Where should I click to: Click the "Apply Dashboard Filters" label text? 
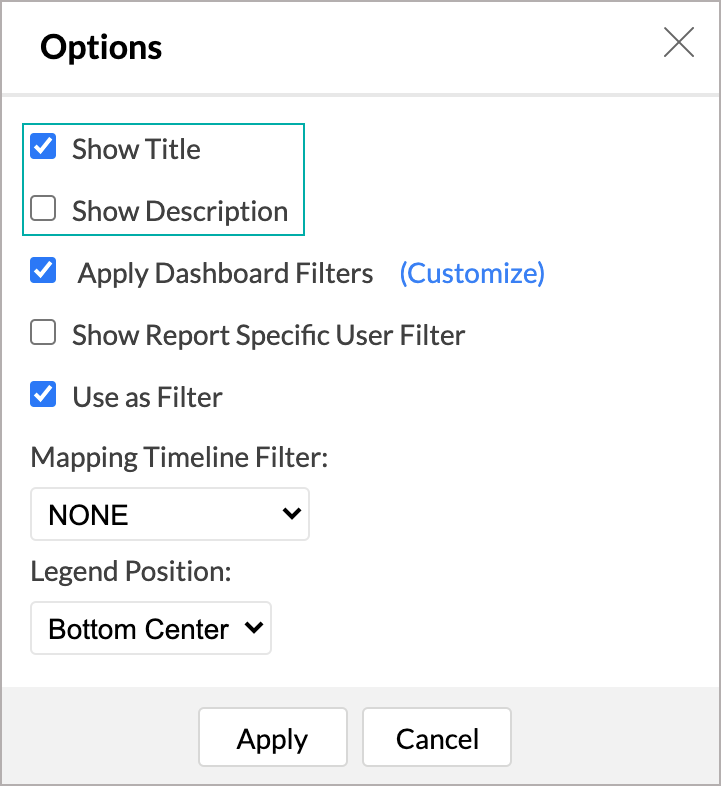pyautogui.click(x=226, y=273)
